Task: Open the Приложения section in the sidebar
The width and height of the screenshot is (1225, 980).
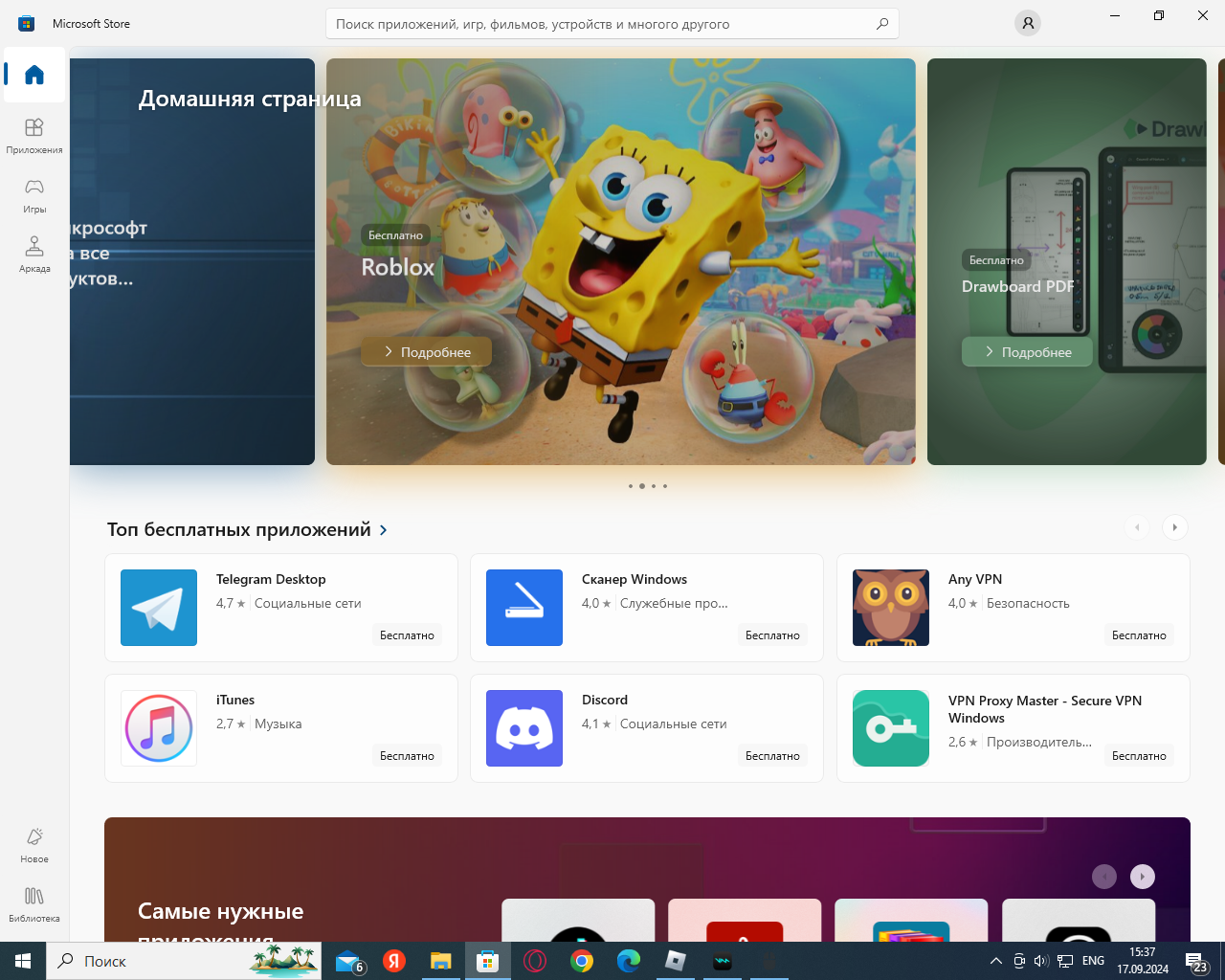Action: coord(34,135)
